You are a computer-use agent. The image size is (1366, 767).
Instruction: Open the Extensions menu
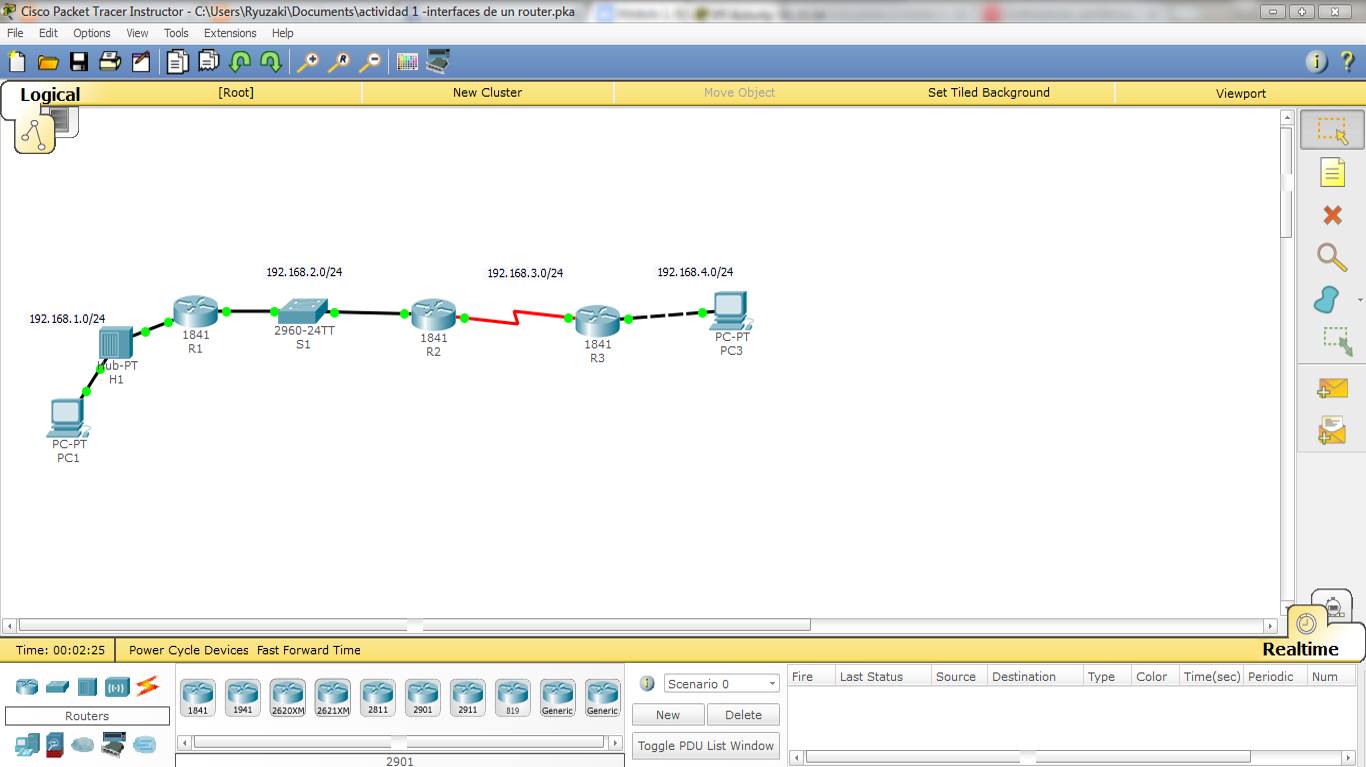(x=230, y=32)
